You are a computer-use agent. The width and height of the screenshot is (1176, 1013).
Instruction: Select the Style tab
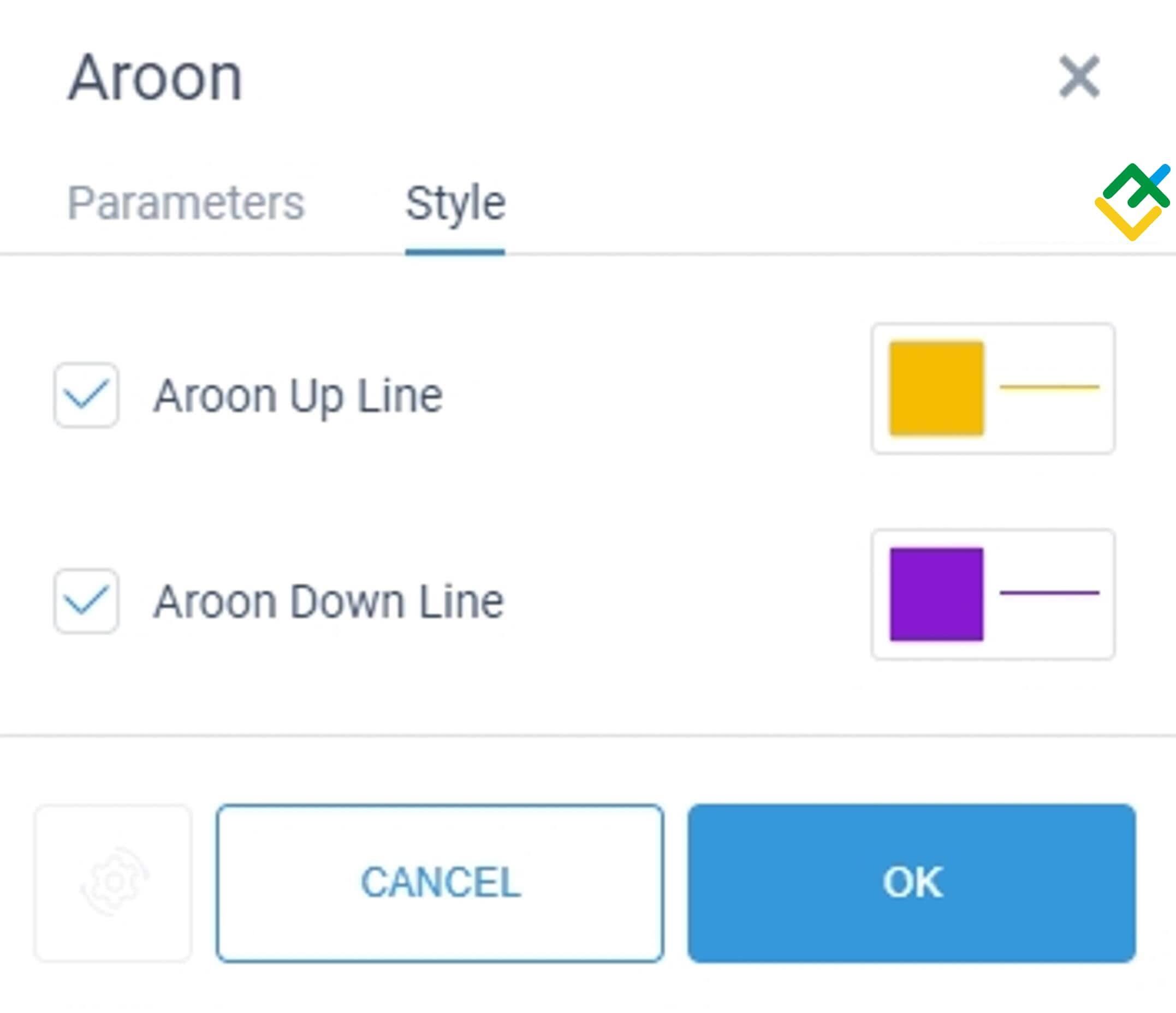[x=456, y=201]
